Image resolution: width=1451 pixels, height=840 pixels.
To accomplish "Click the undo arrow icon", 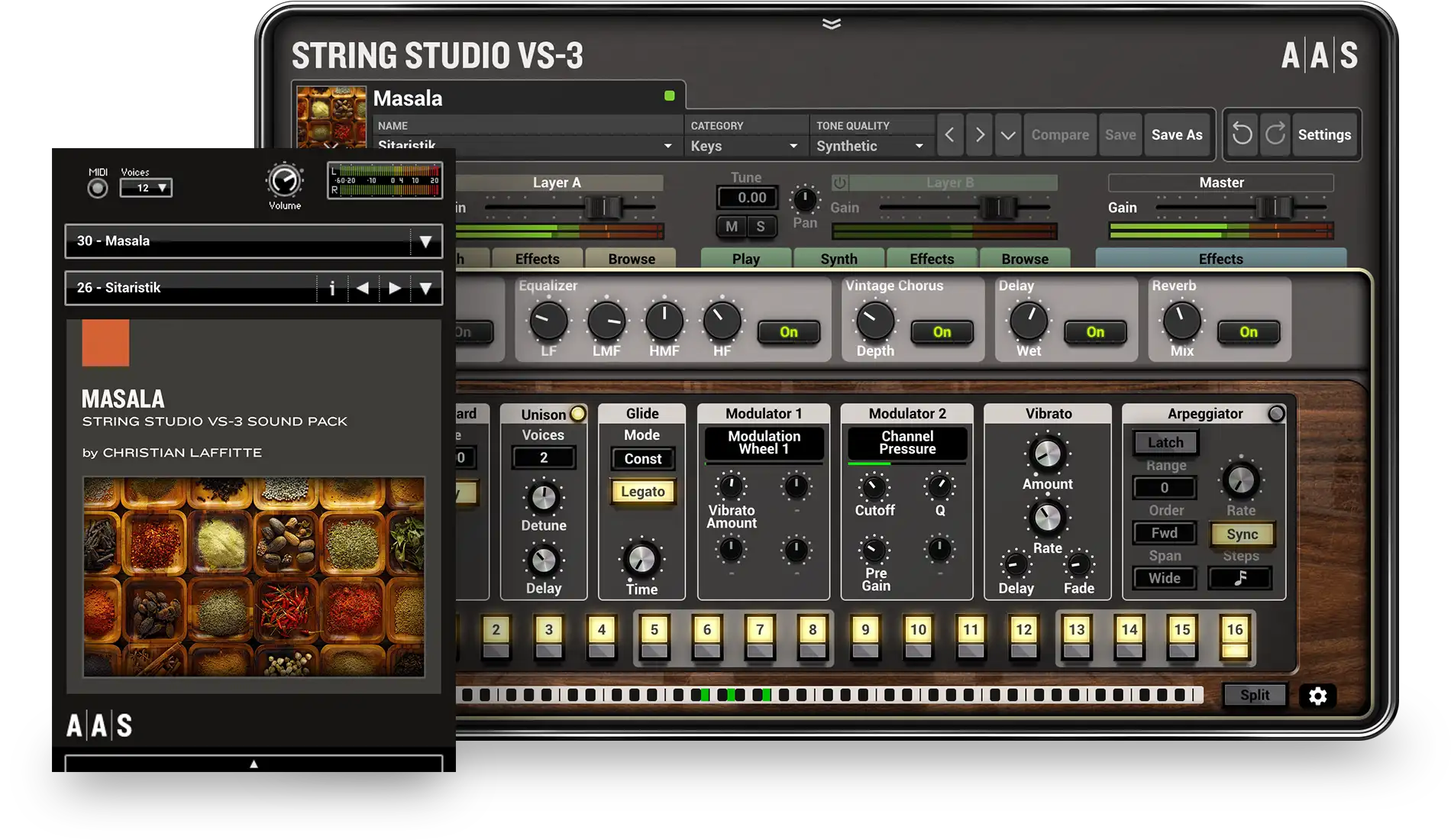I will click(1243, 134).
